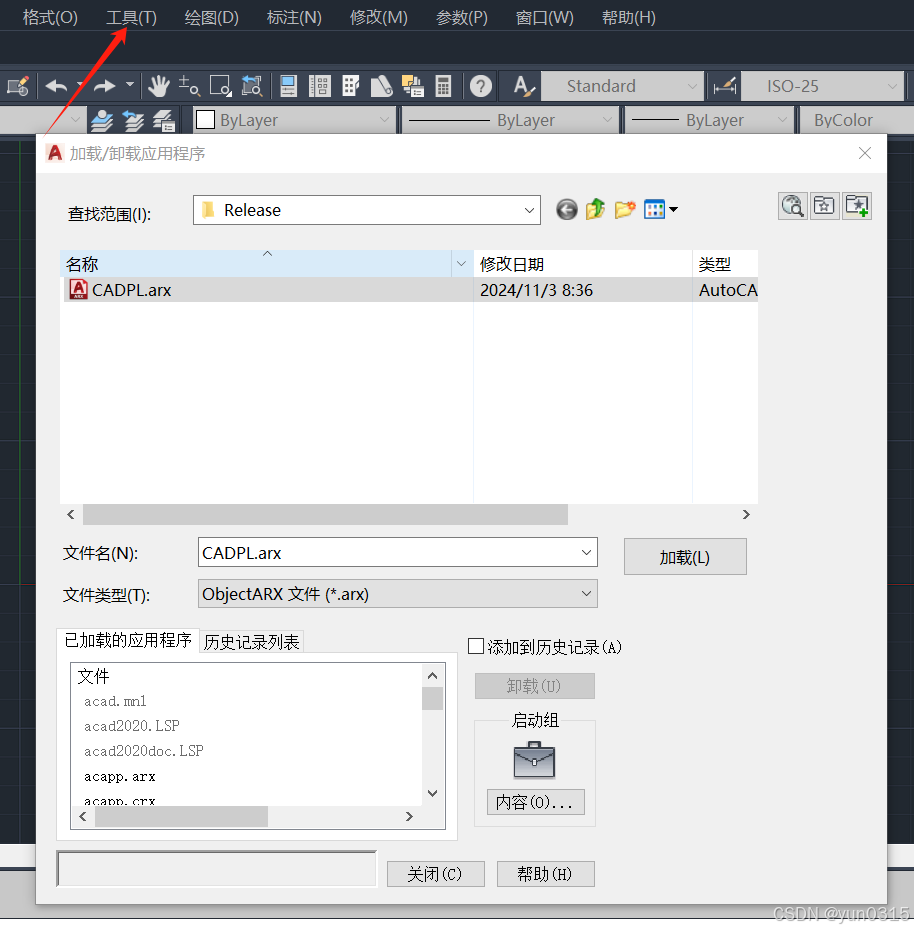Screen dimensions: 914x930
Task: Activate the Pan hand tool
Action: 159,87
